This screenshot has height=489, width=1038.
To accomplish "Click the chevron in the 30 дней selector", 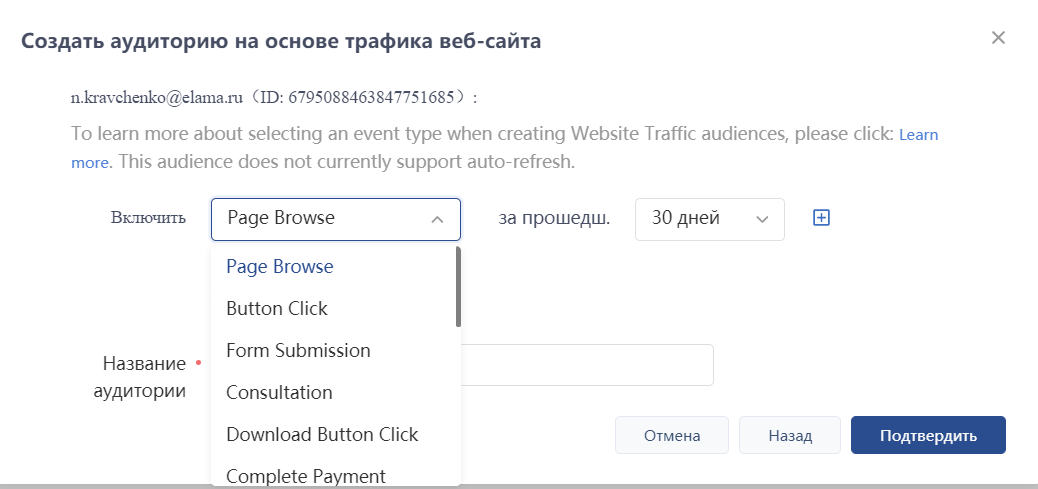I will tap(762, 219).
